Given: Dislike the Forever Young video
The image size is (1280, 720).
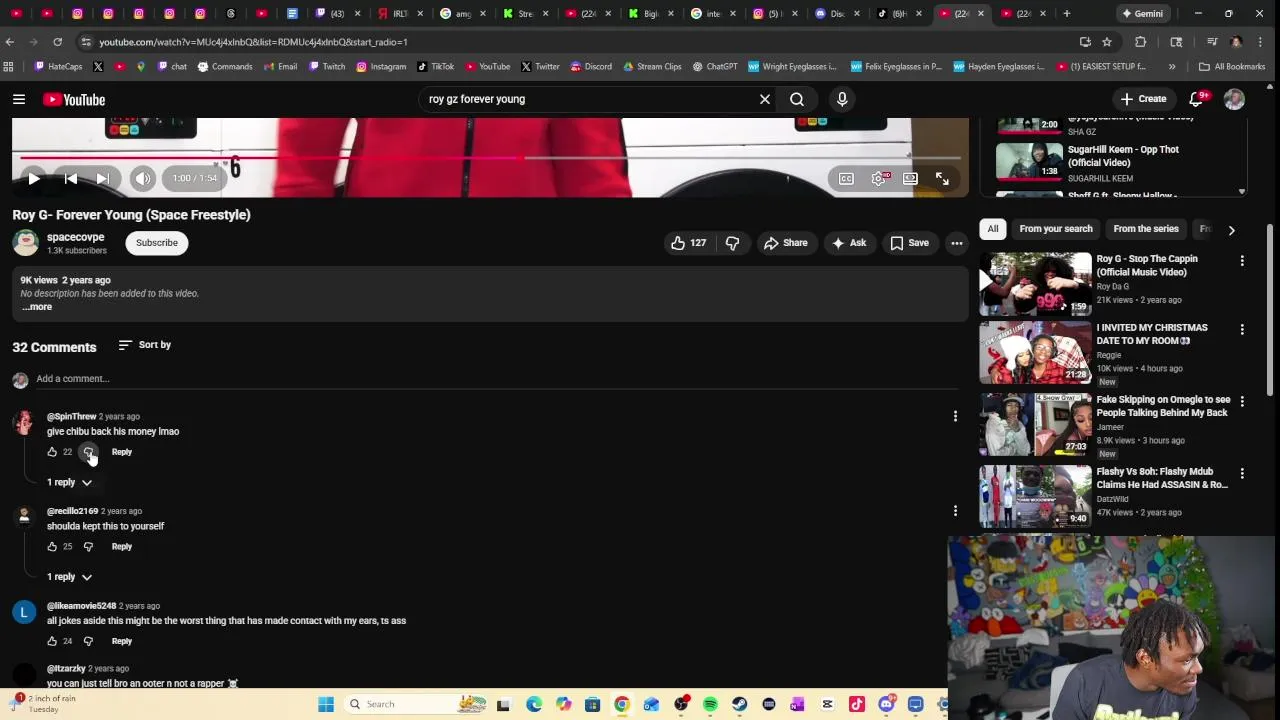Looking at the screenshot, I should 732,243.
